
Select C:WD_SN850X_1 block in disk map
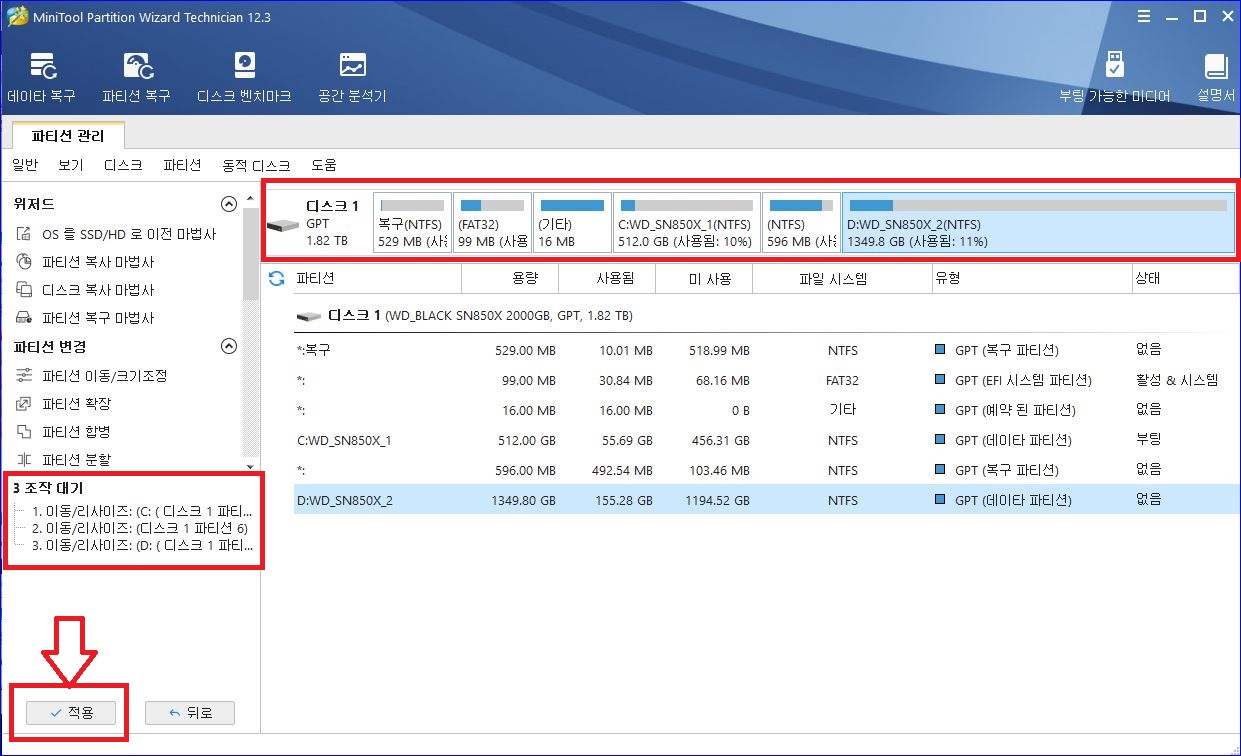click(685, 222)
